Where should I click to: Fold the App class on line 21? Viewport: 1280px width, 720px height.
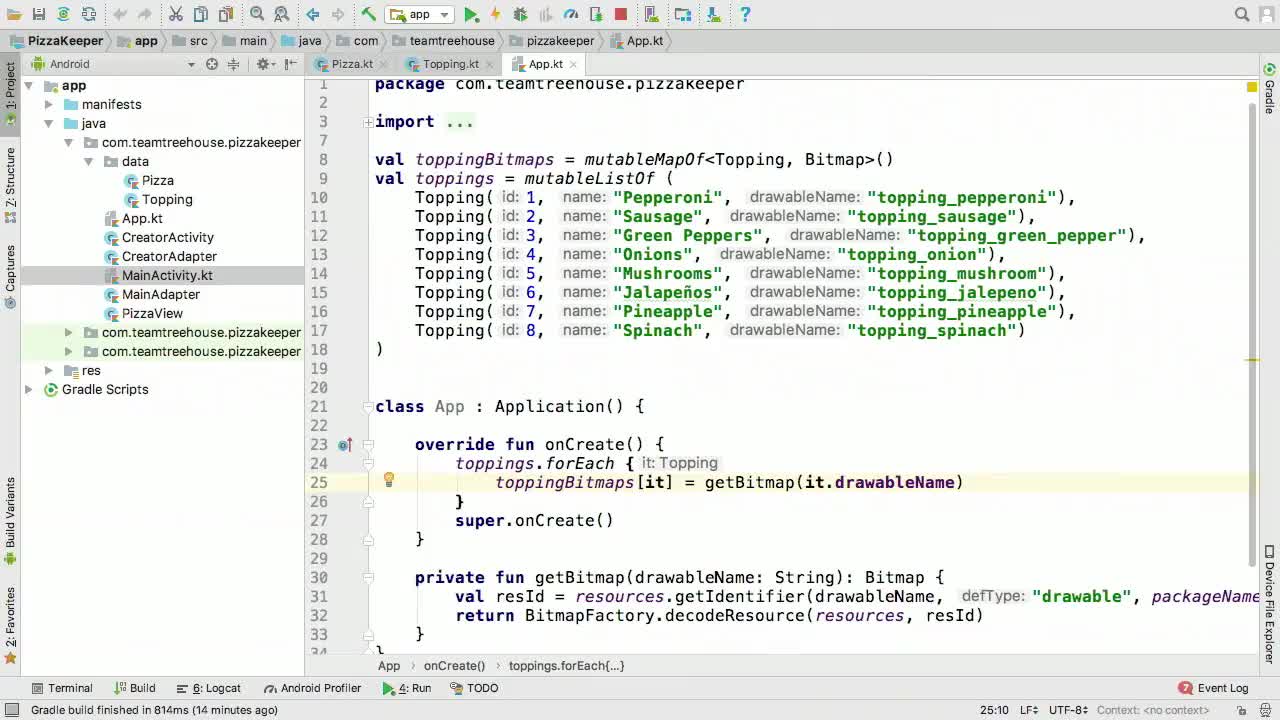(368, 407)
